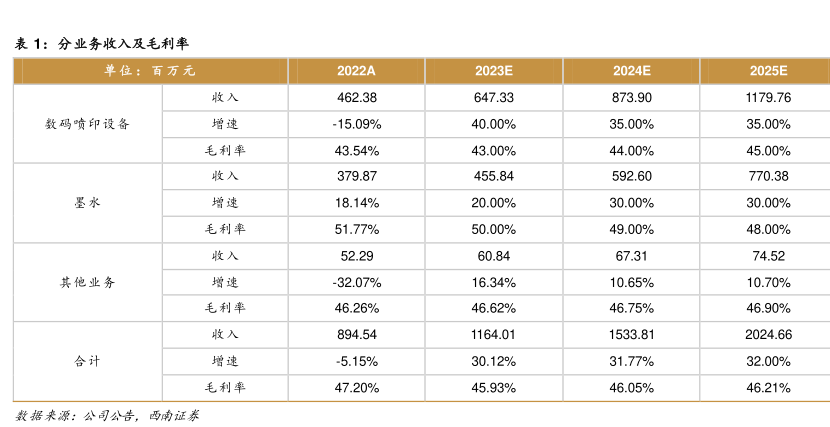Select the 2023E column header

(x=494, y=71)
